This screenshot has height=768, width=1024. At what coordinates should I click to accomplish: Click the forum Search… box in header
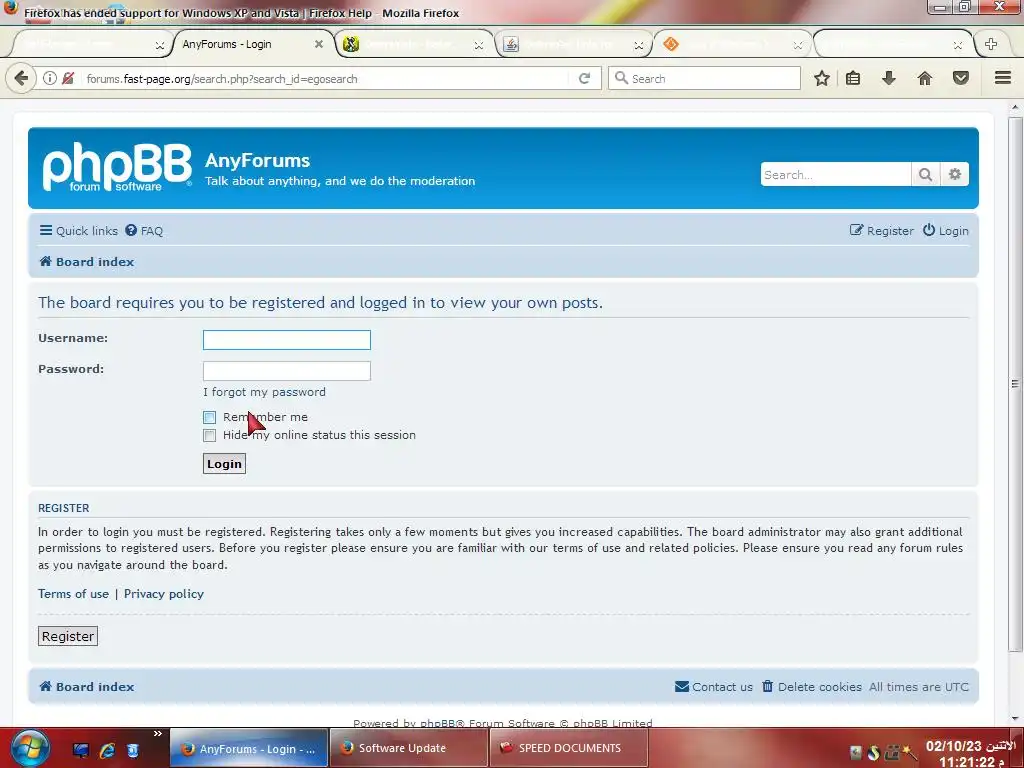pos(836,174)
